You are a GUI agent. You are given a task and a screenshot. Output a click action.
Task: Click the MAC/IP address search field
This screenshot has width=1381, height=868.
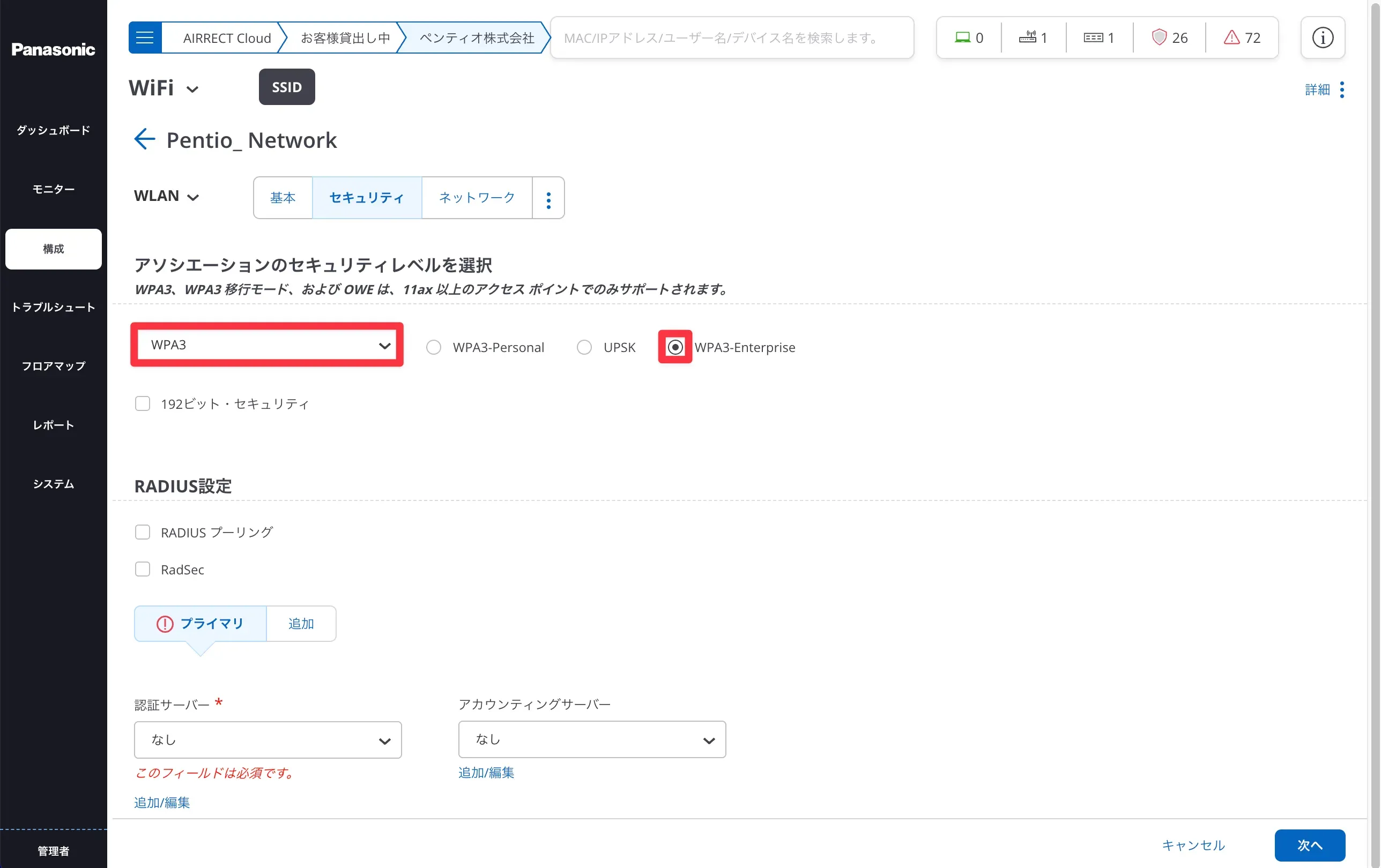tap(731, 38)
